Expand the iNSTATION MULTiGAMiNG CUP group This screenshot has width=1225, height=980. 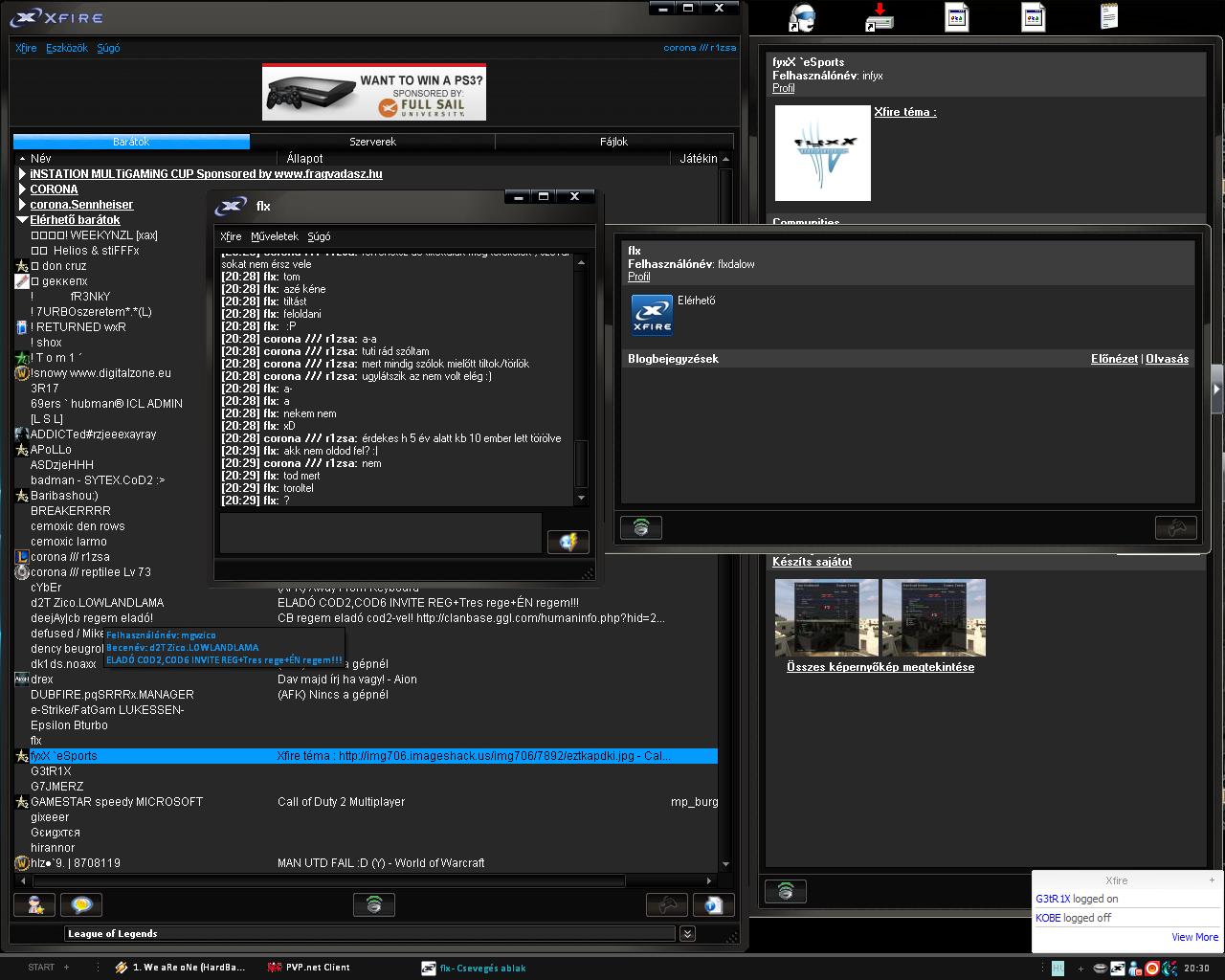click(22, 174)
